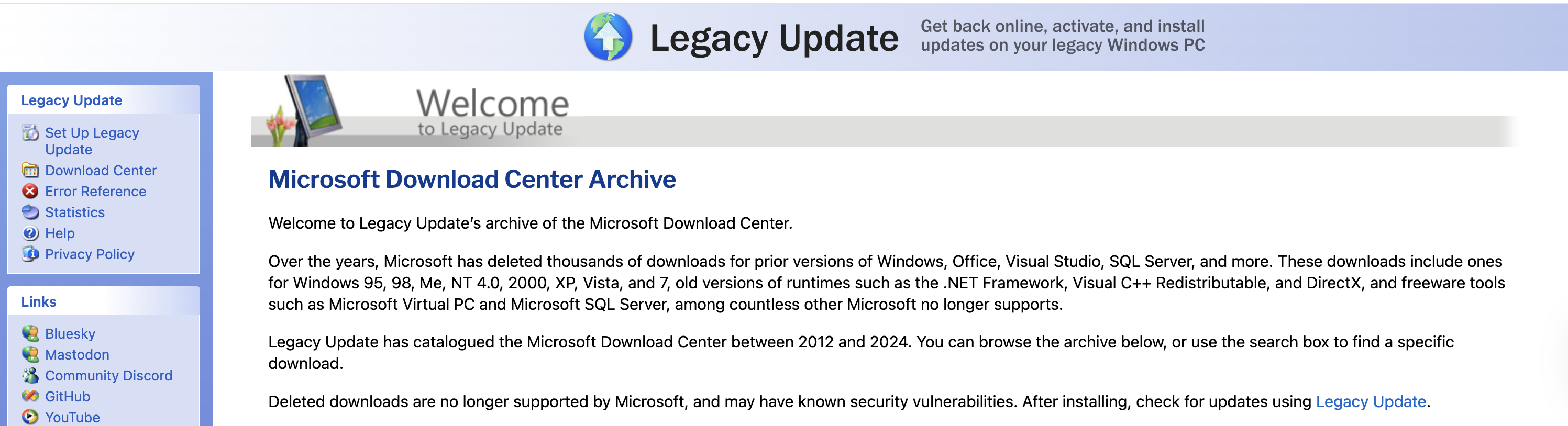Click the Error Reference red icon

[x=29, y=191]
